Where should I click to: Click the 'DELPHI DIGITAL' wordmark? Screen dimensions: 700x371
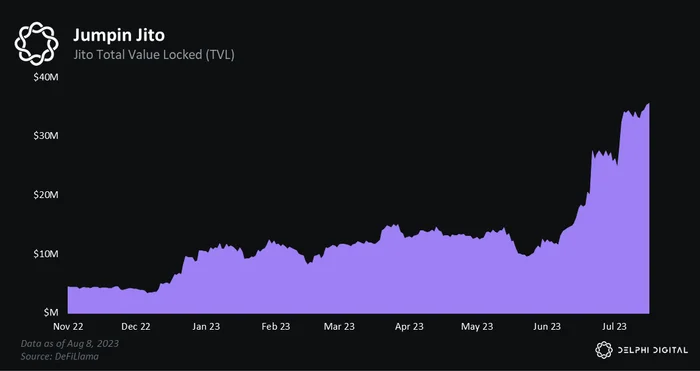(x=653, y=350)
